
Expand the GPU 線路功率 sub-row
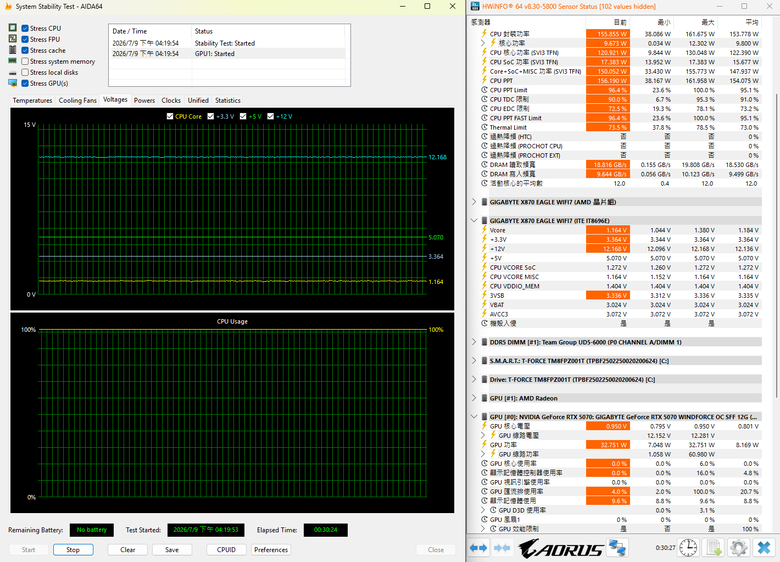pos(483,454)
